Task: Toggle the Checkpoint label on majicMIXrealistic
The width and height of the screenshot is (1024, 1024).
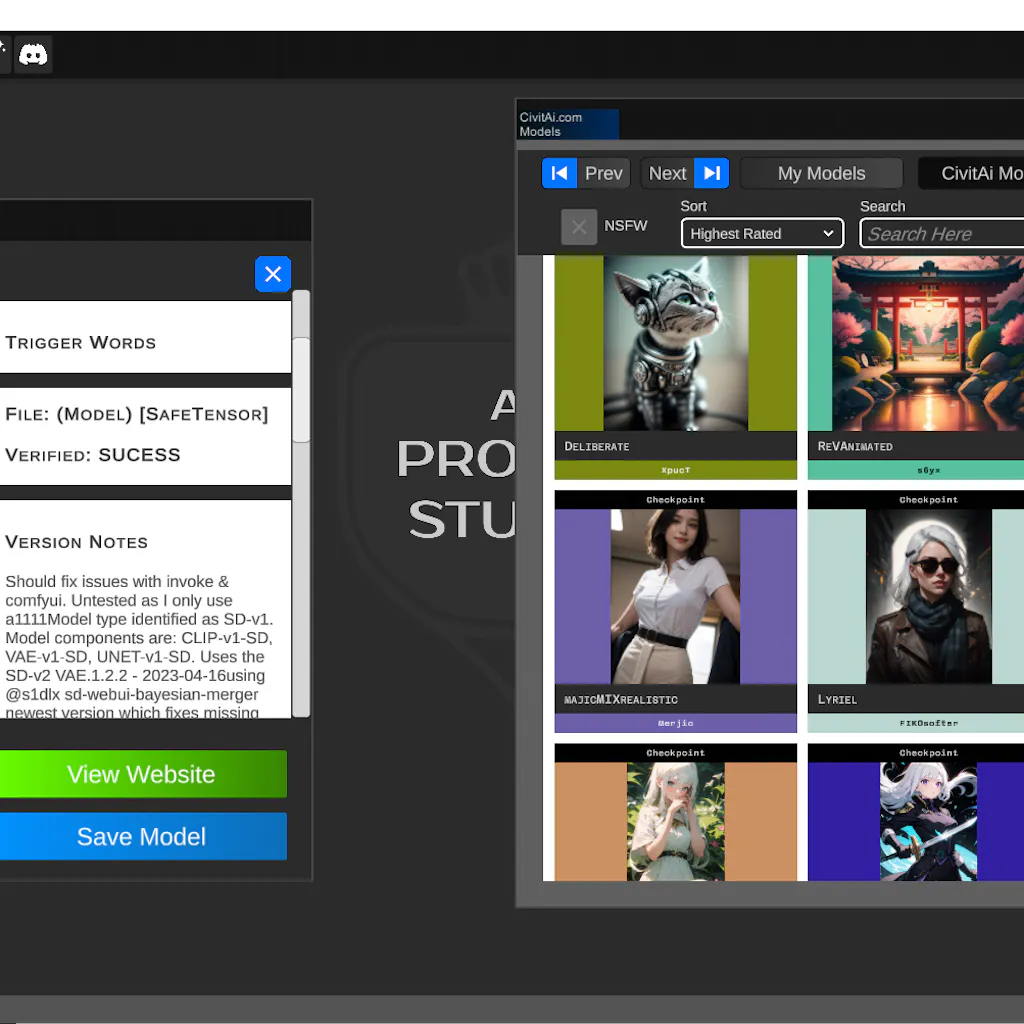Action: [675, 499]
